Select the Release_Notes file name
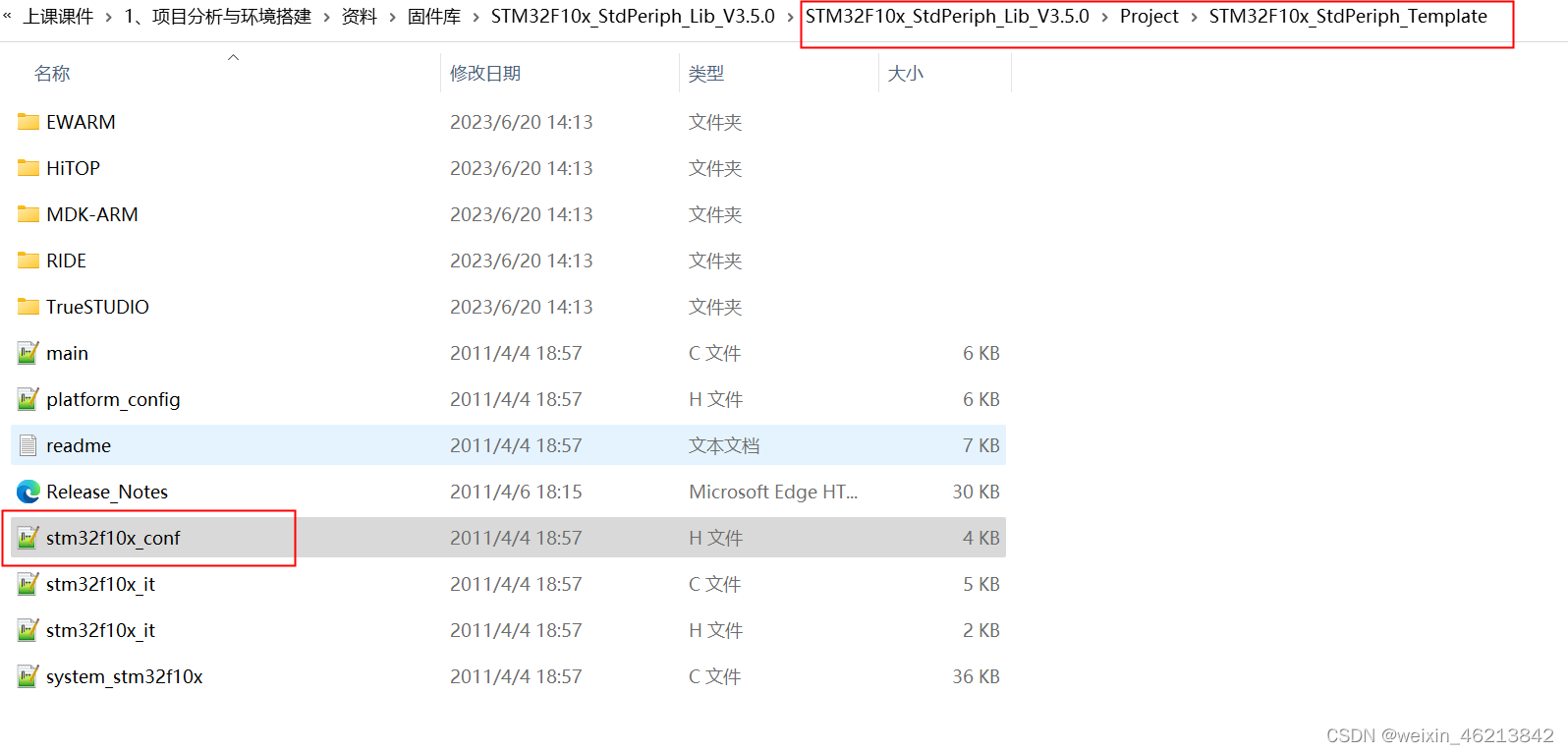Viewport: 1568px width, 754px height. (x=107, y=492)
